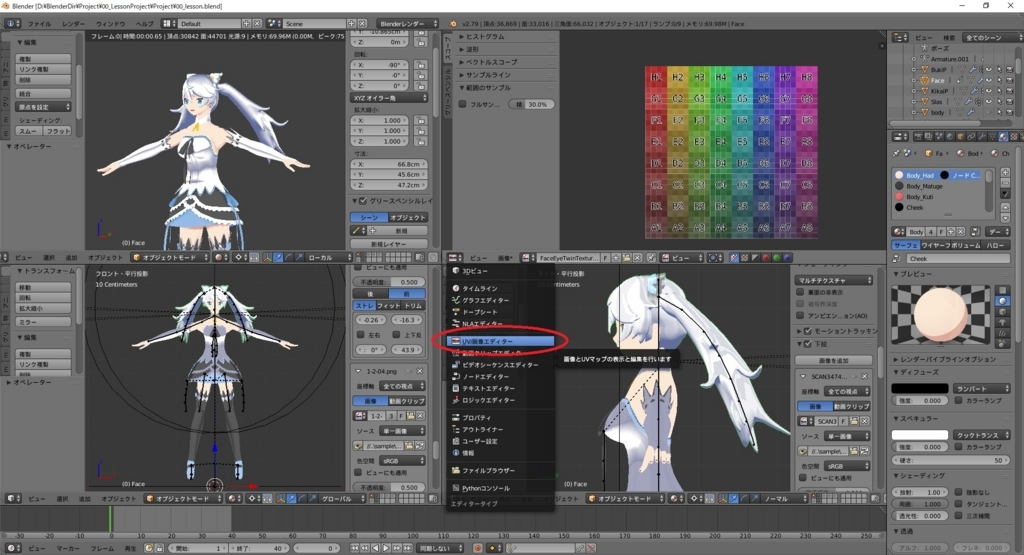This screenshot has width=1024, height=555.
Task: Click リンク複製 button in tool shelf
Action: click(x=43, y=69)
